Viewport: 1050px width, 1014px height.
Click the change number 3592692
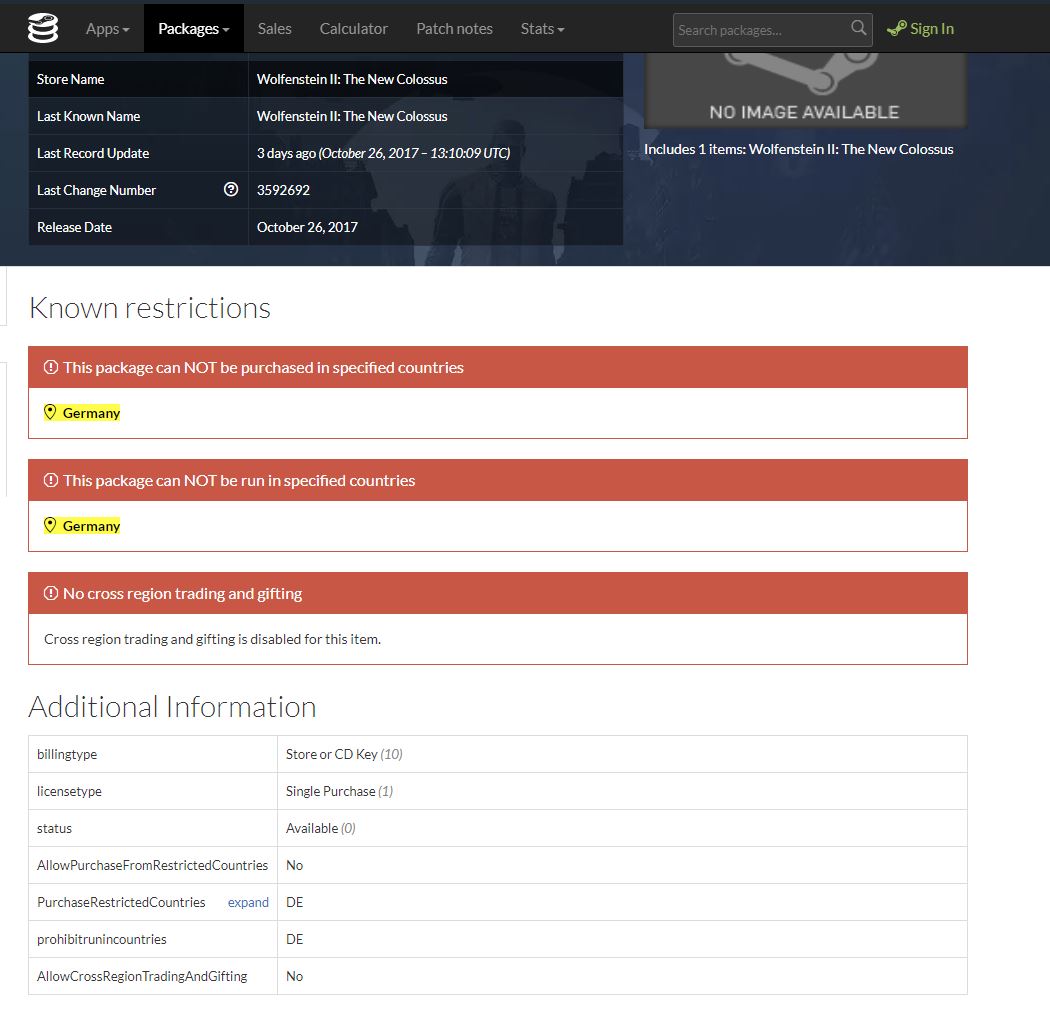(283, 190)
